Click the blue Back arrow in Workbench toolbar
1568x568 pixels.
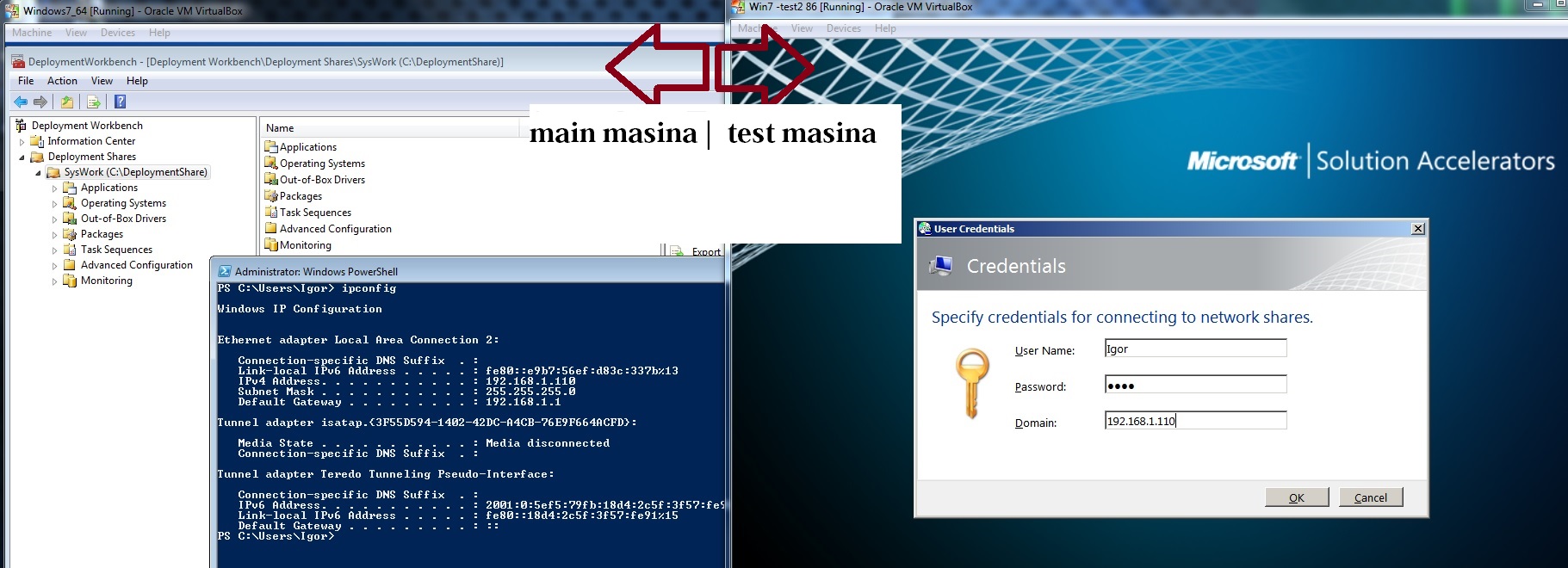click(x=21, y=102)
